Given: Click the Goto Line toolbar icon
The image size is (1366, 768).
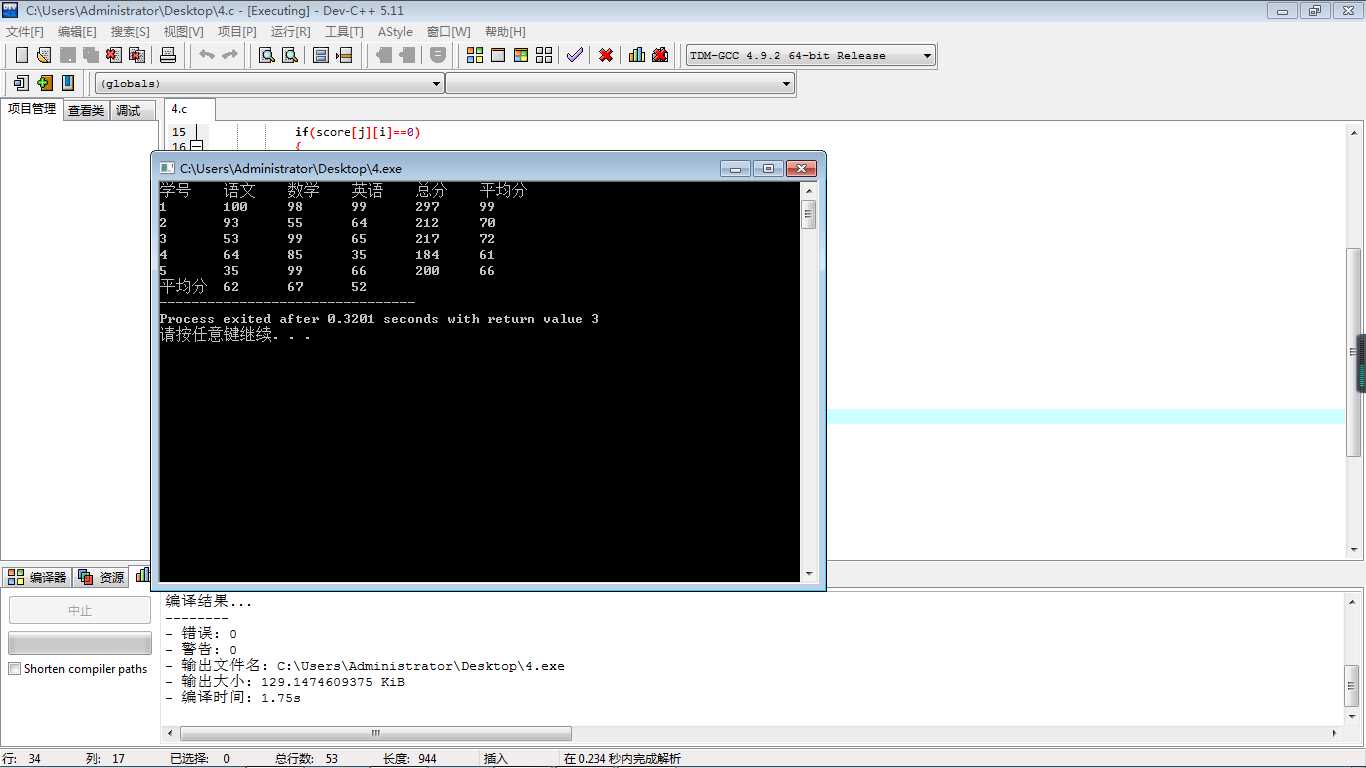Looking at the screenshot, I should [344, 55].
